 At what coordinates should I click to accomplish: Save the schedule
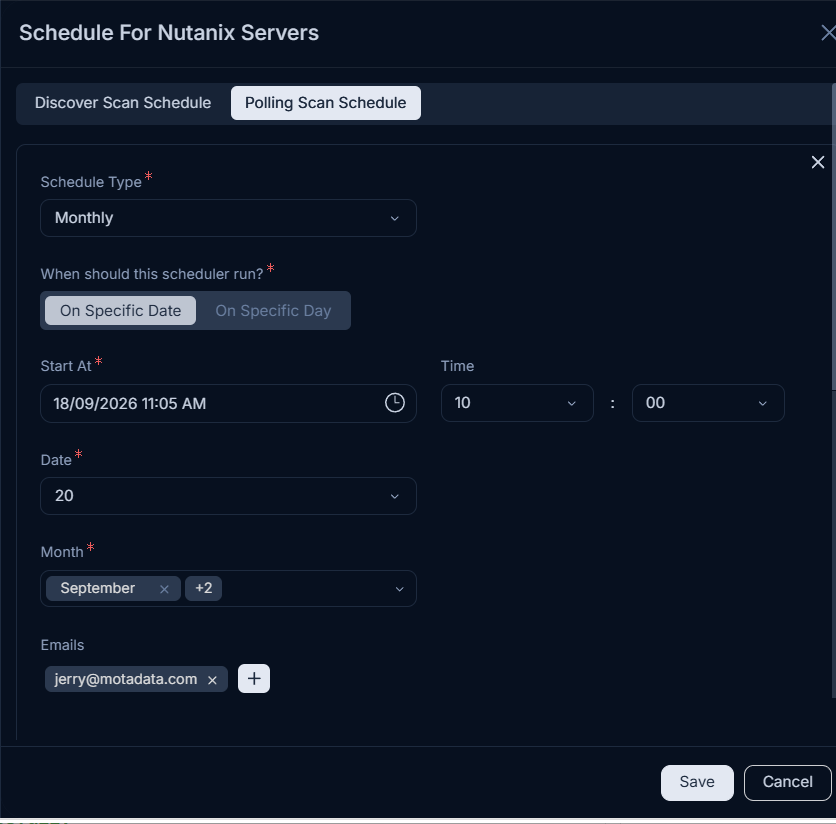697,782
